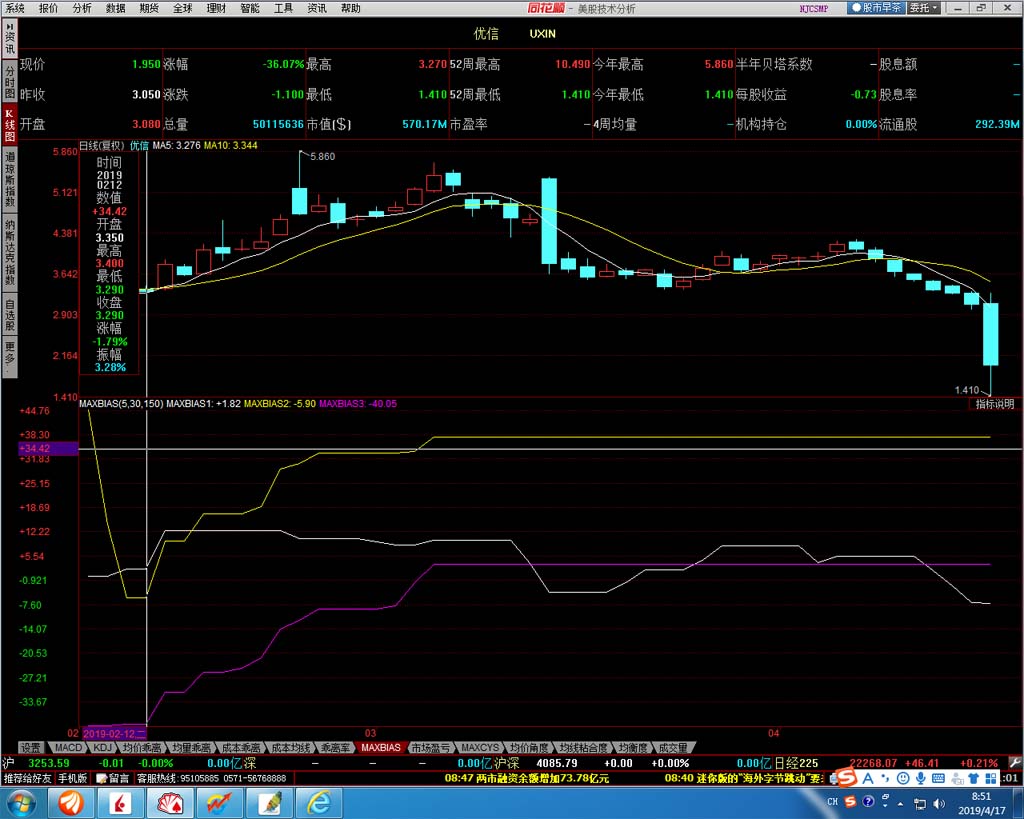Select the 市场盈亏 indicator tab
The width and height of the screenshot is (1024, 819).
point(431,748)
